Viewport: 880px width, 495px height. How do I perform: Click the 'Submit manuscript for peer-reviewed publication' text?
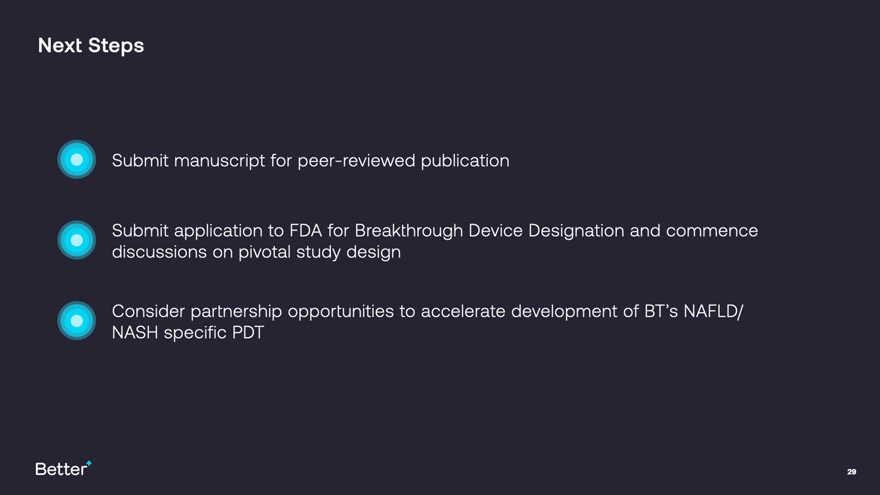tap(310, 160)
